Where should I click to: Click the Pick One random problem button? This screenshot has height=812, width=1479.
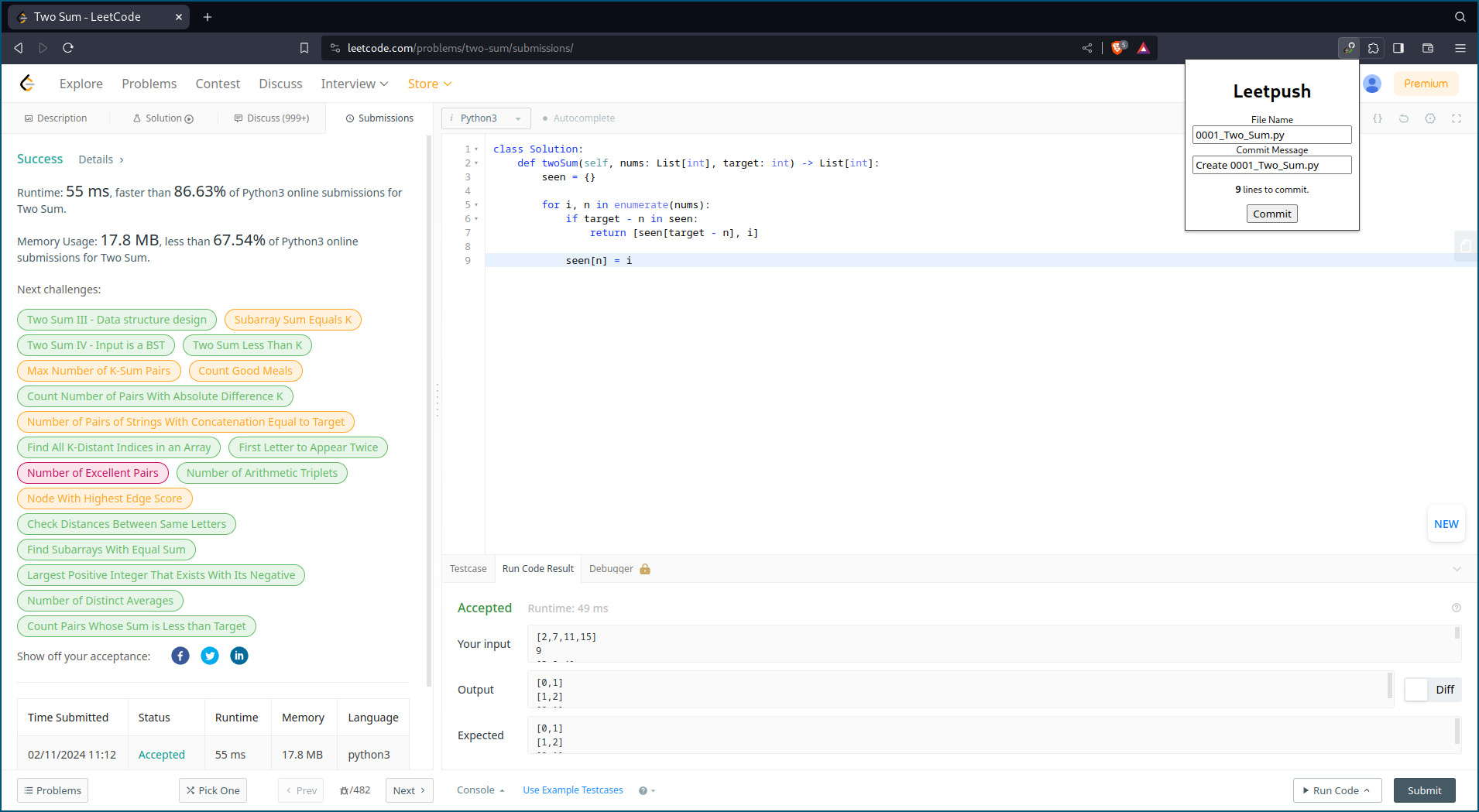pyautogui.click(x=213, y=790)
